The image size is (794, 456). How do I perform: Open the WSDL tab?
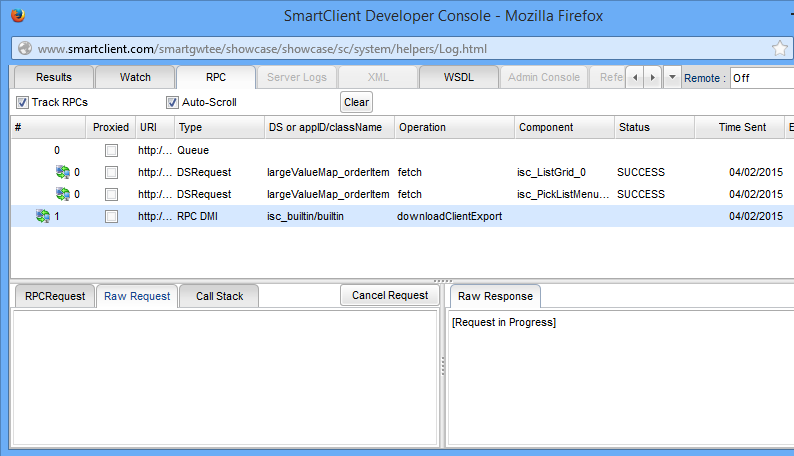(458, 78)
